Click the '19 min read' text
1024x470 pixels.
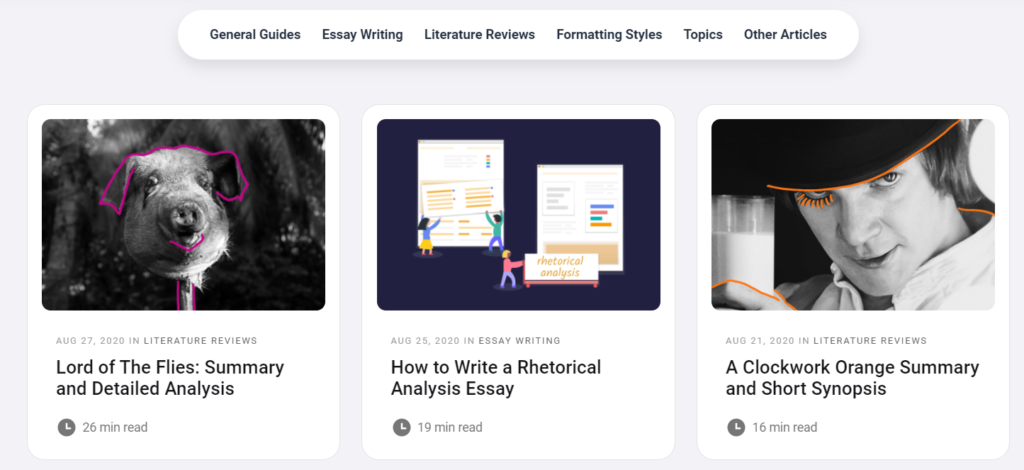coord(450,428)
